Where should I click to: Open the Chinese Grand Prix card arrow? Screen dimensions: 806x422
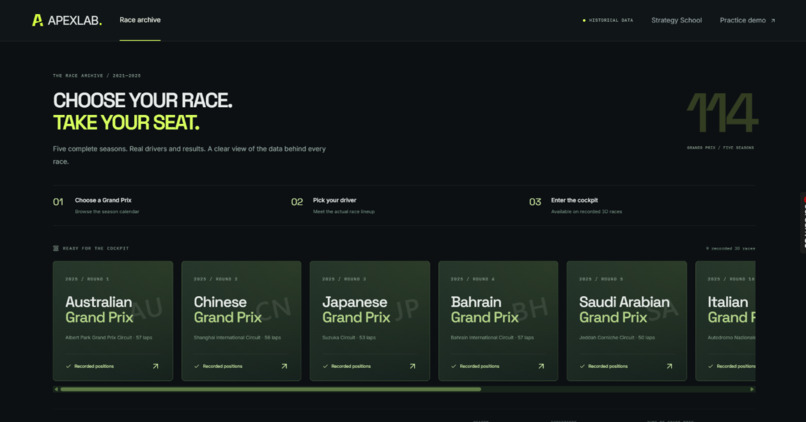pos(284,366)
